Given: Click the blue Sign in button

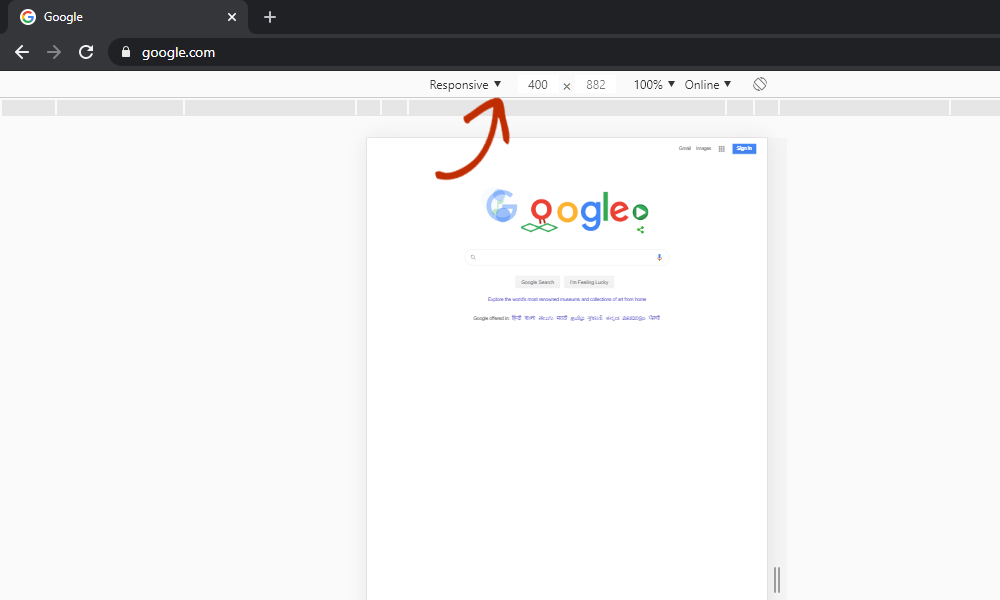Looking at the screenshot, I should [744, 149].
